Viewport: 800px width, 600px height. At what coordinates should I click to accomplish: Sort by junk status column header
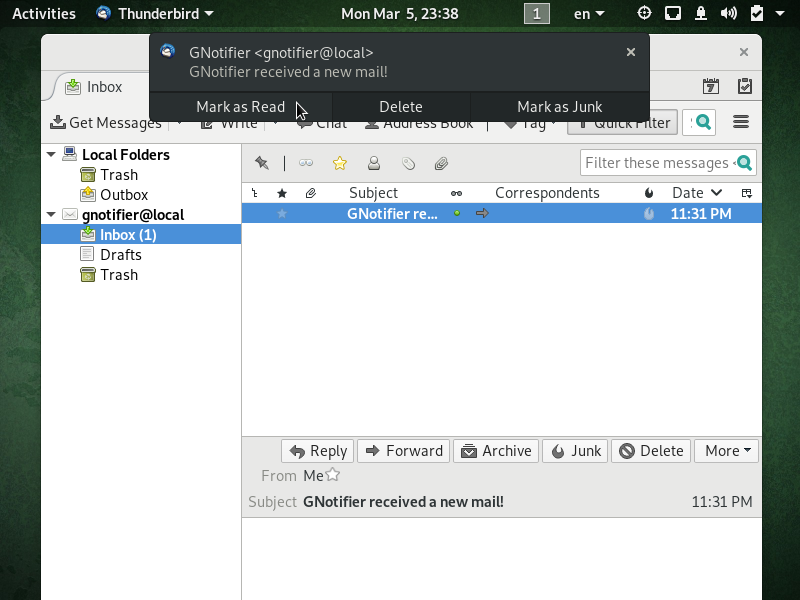coord(648,193)
